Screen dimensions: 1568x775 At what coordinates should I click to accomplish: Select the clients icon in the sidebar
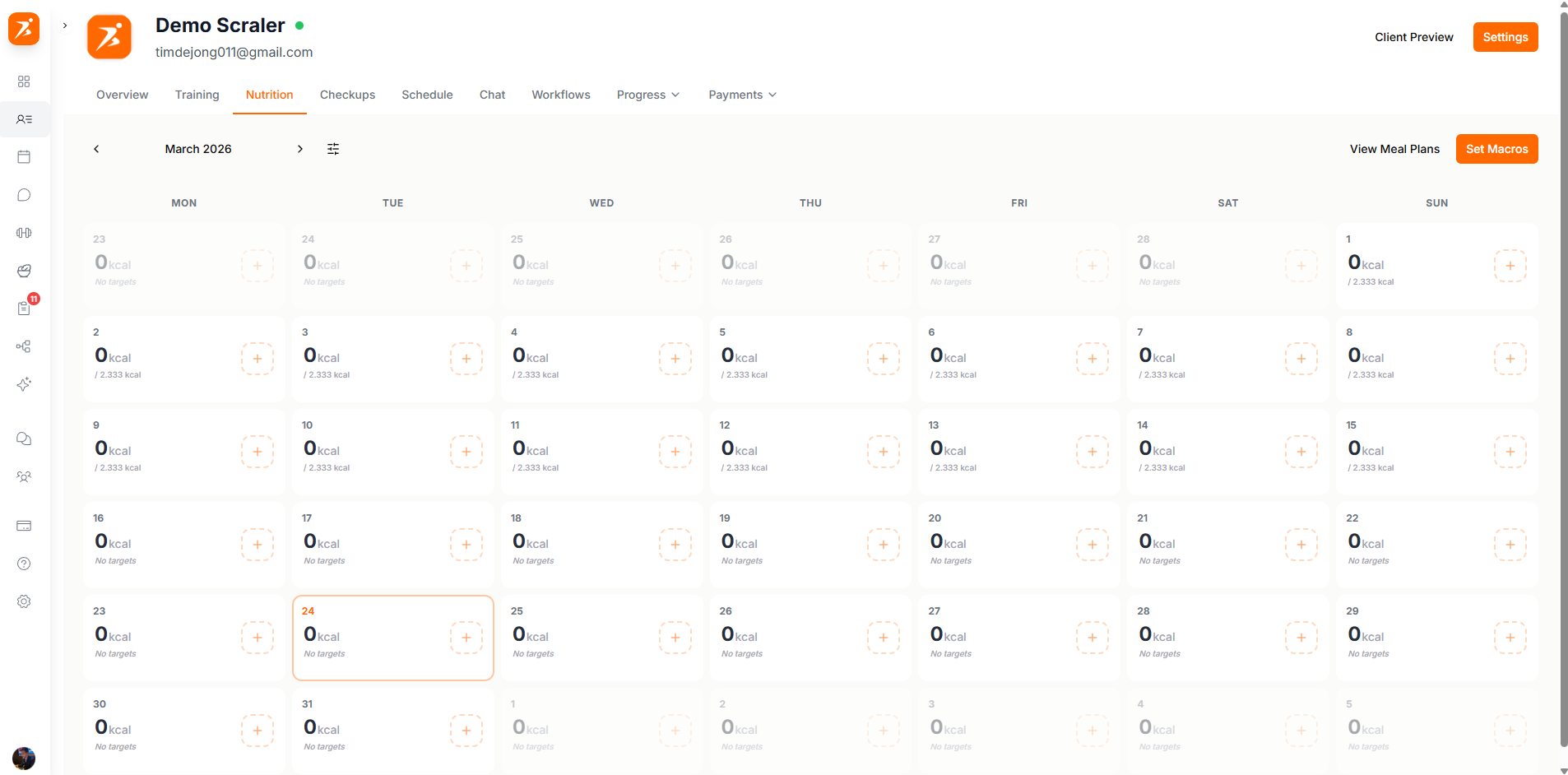tap(24, 119)
